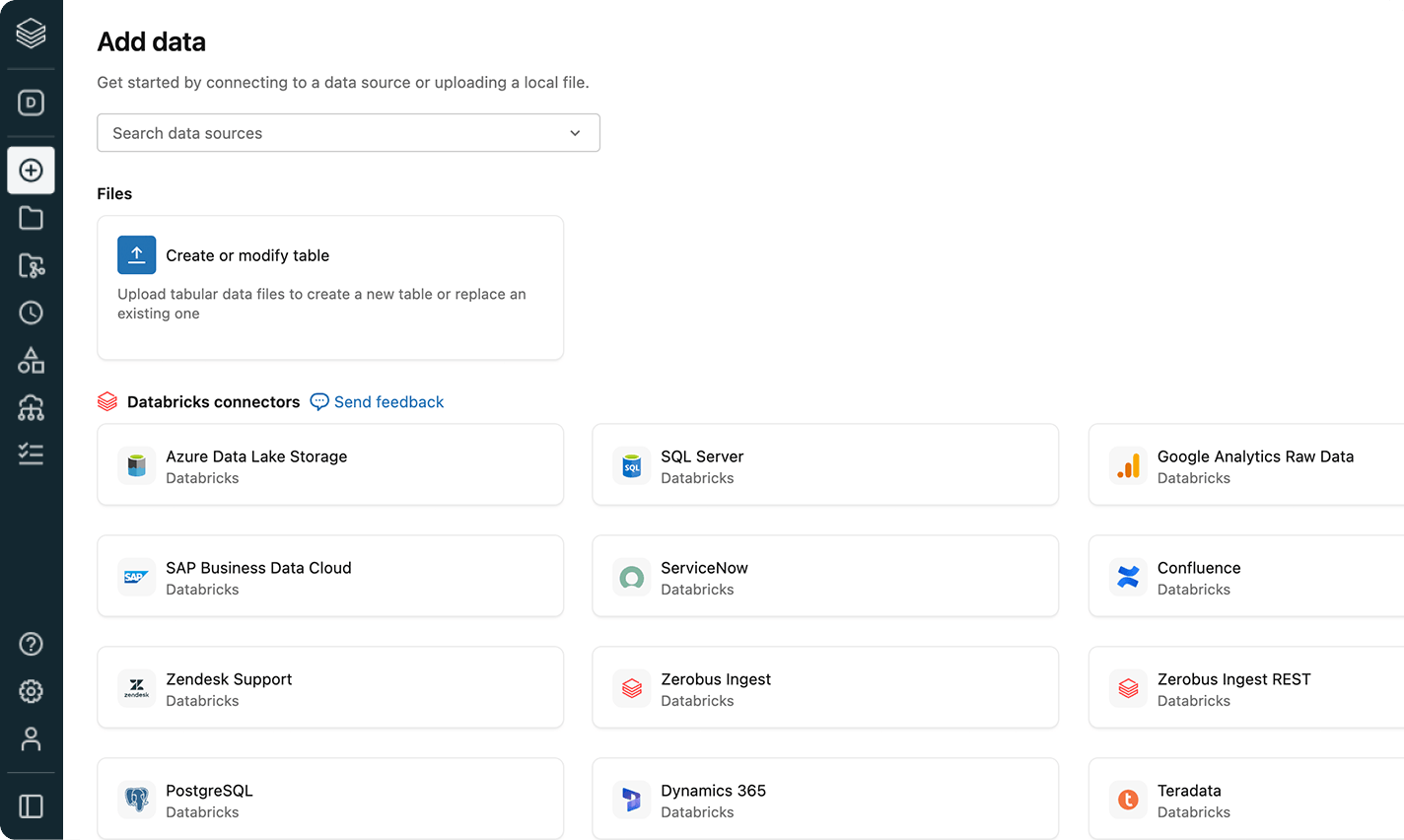Choose the Zendesk Support connector title

229,679
